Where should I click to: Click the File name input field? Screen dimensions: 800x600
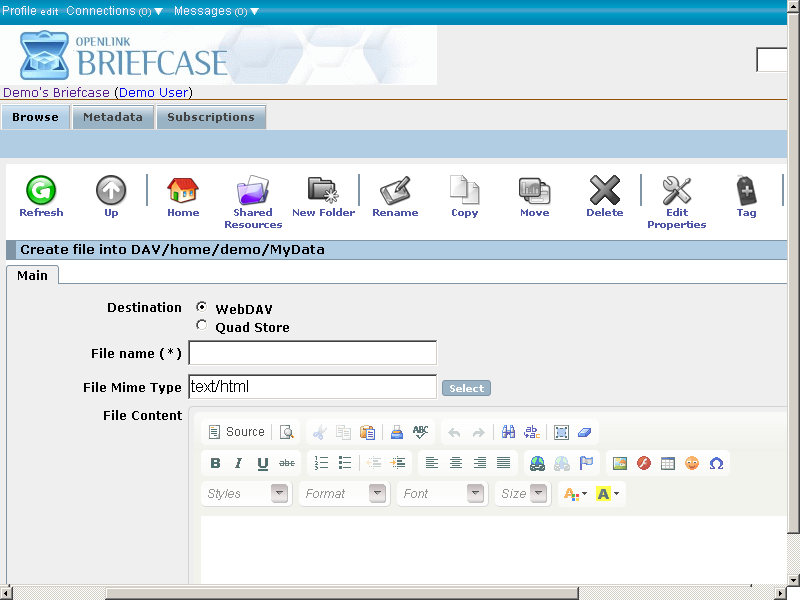coord(312,353)
